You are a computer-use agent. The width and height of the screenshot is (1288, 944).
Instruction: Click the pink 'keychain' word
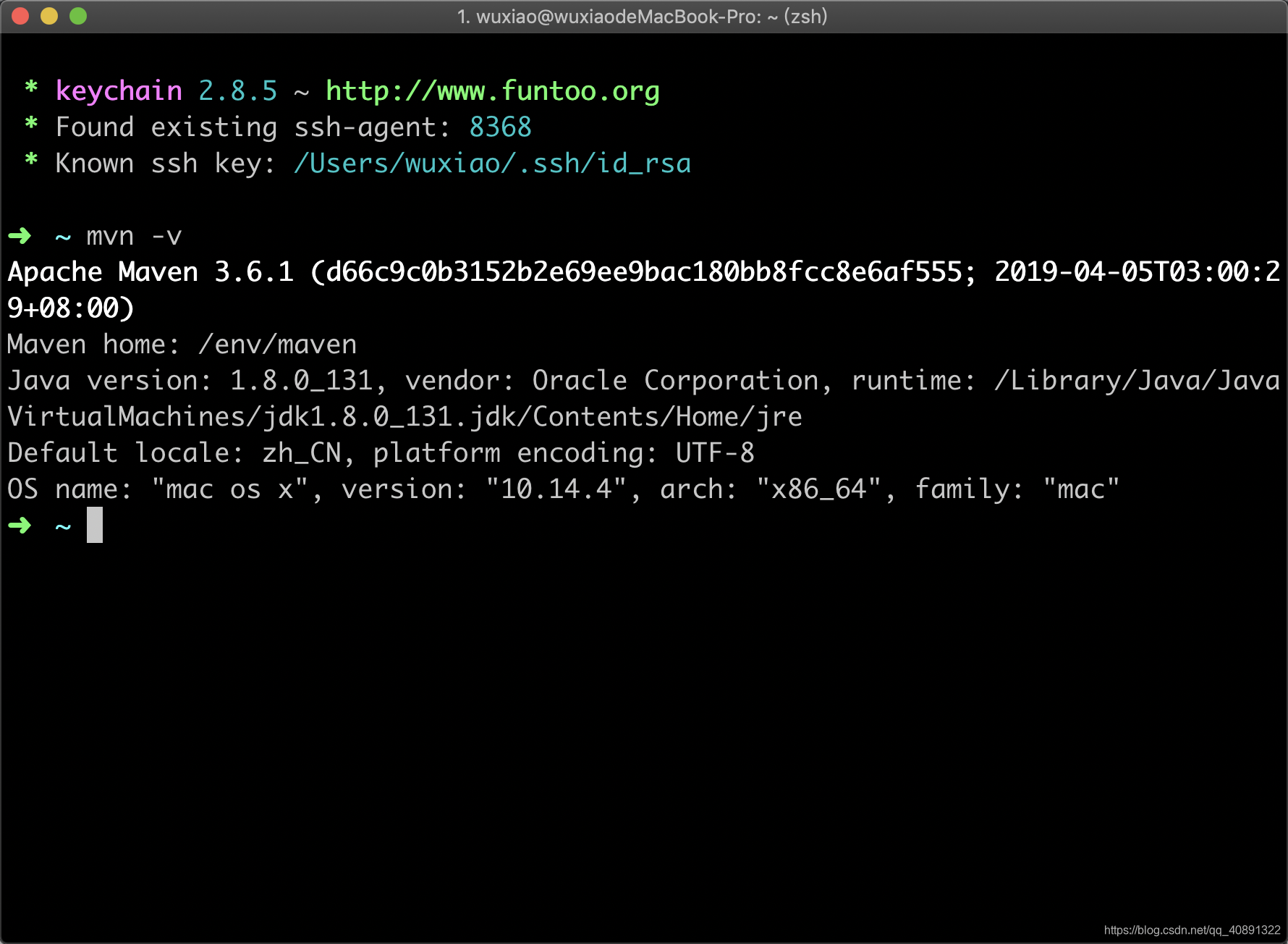119,92
